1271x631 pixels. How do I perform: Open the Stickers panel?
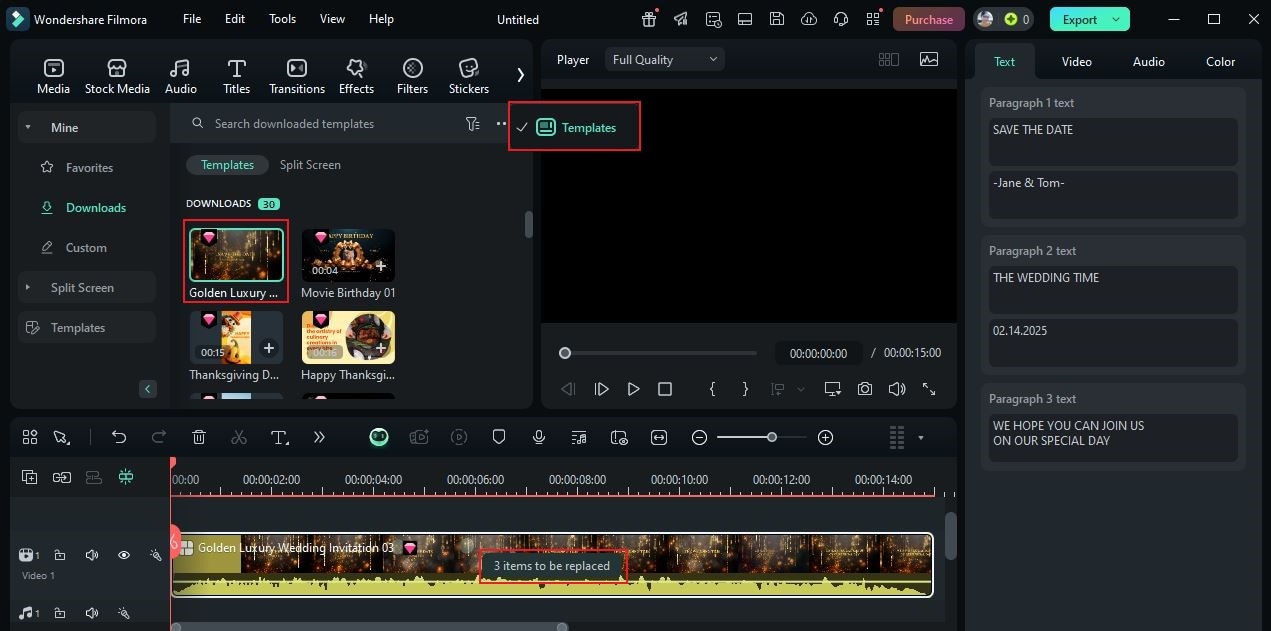[468, 76]
